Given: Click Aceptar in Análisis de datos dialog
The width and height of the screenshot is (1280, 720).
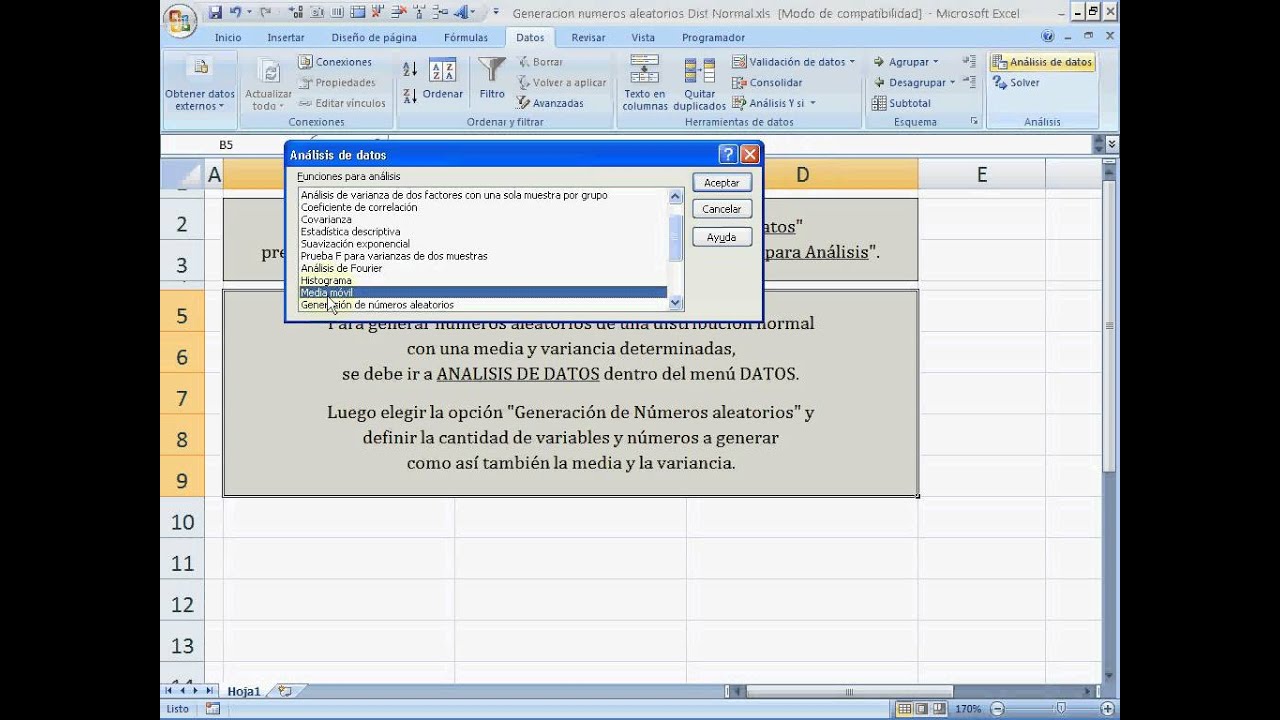Looking at the screenshot, I should [722, 183].
